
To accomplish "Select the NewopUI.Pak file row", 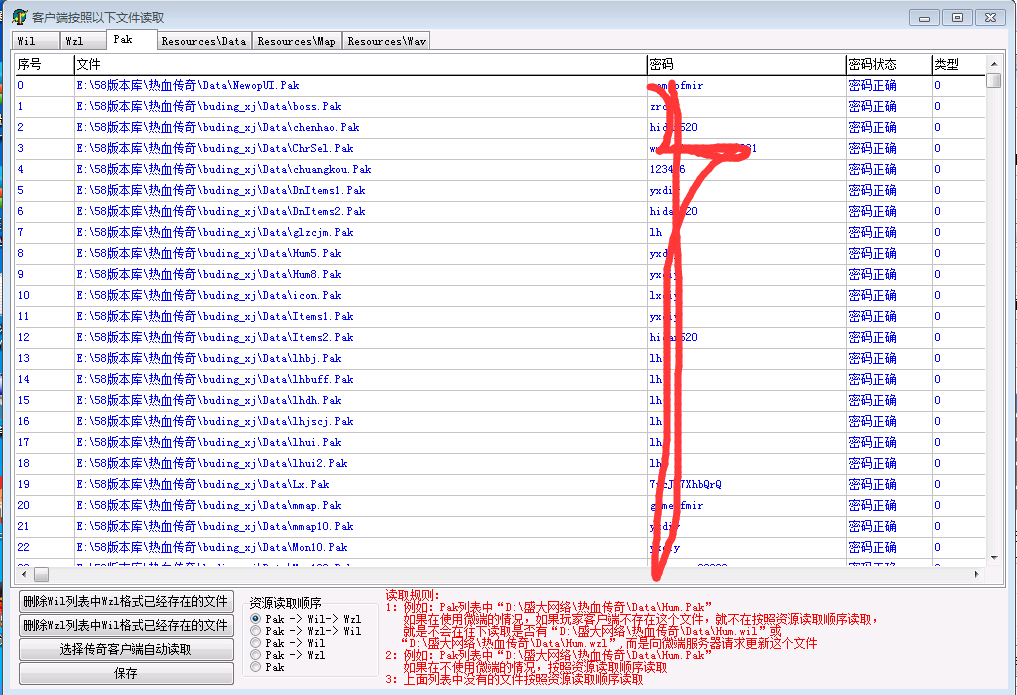I will click(187, 86).
